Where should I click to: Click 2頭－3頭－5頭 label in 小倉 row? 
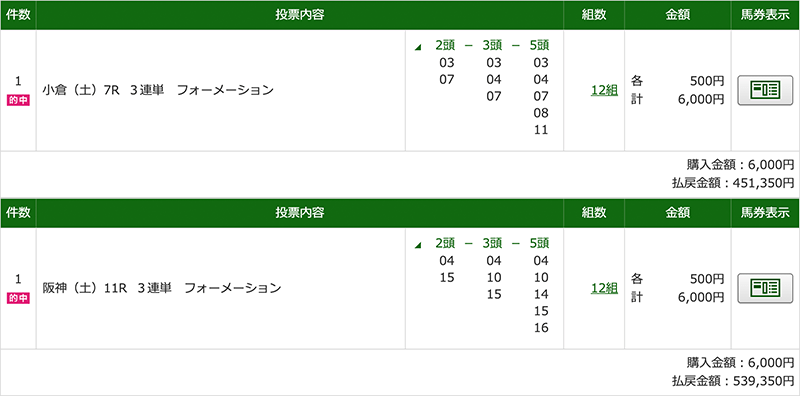pos(492,45)
